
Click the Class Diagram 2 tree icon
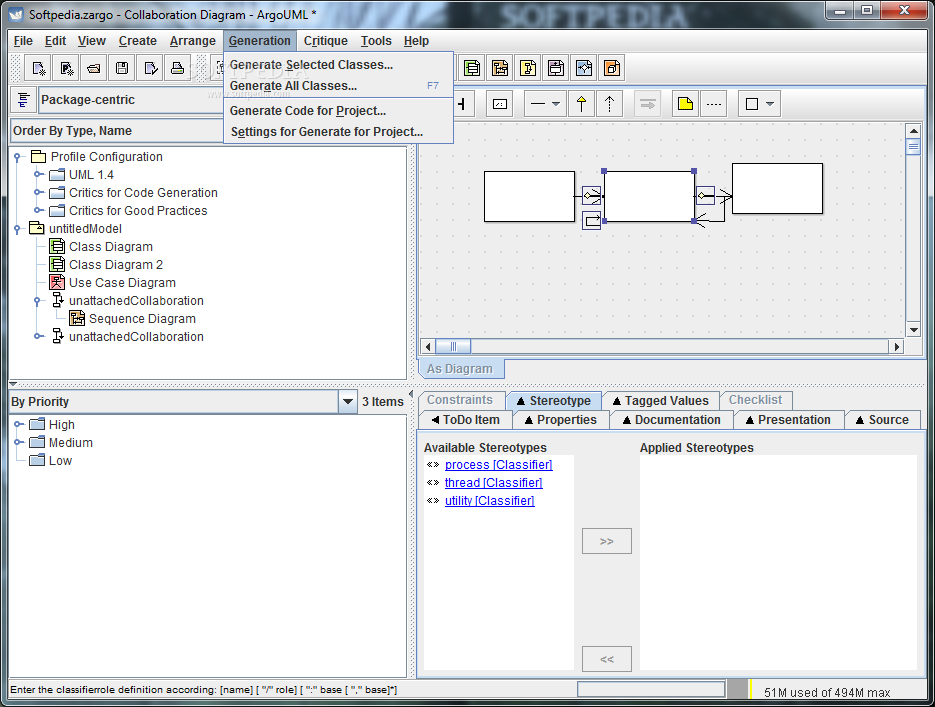(x=57, y=264)
